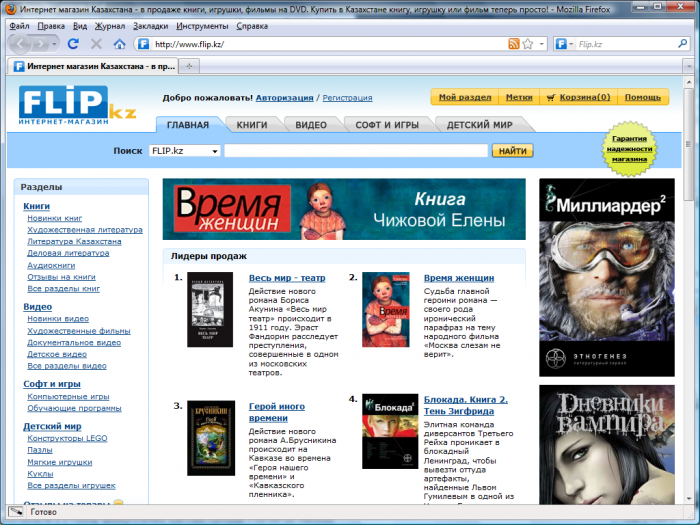The image size is (700, 525).
Task: Open the navigation history dropdown arrow
Action: click(x=54, y=44)
